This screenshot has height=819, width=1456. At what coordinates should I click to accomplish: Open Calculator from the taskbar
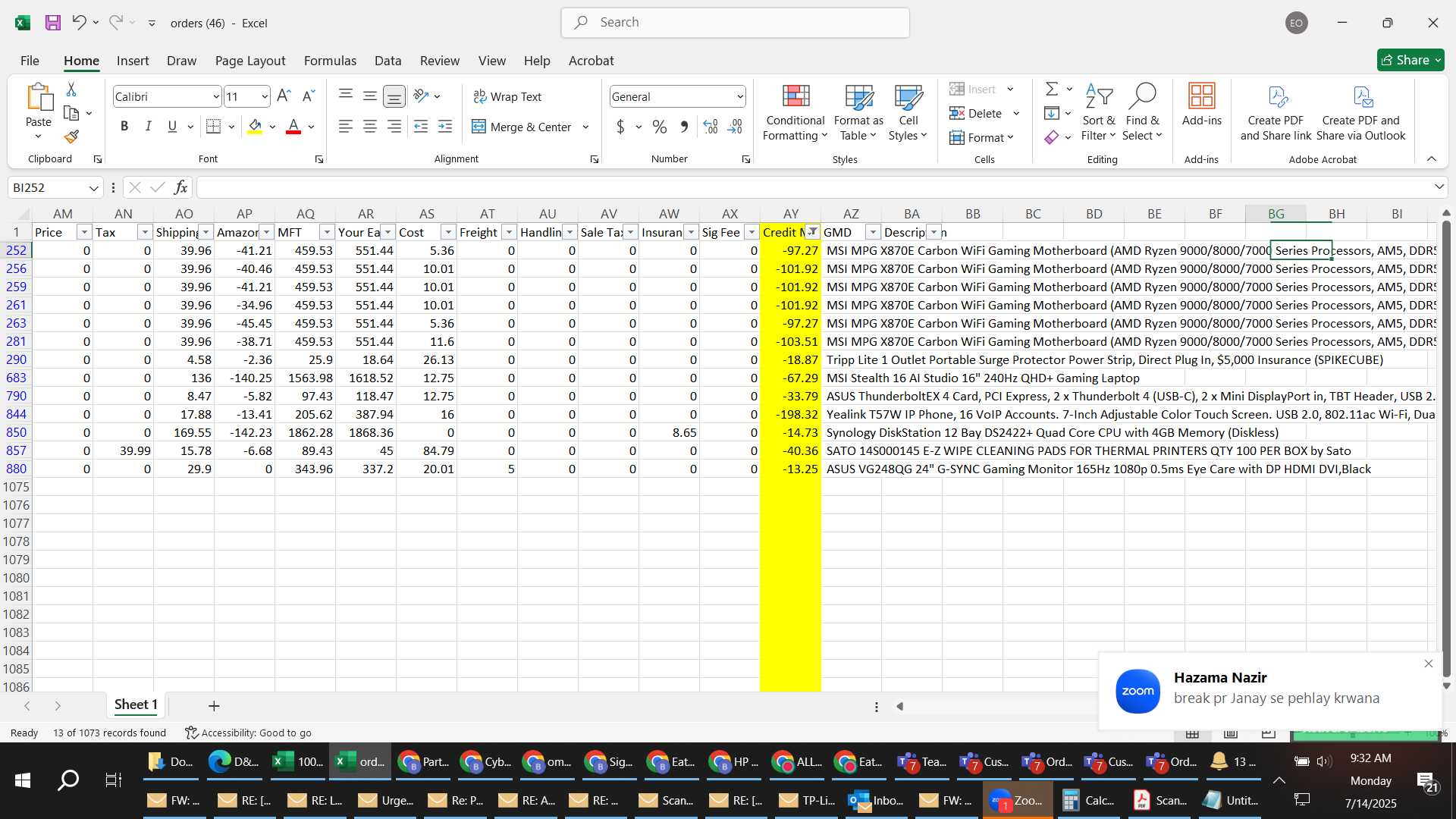(x=1087, y=800)
